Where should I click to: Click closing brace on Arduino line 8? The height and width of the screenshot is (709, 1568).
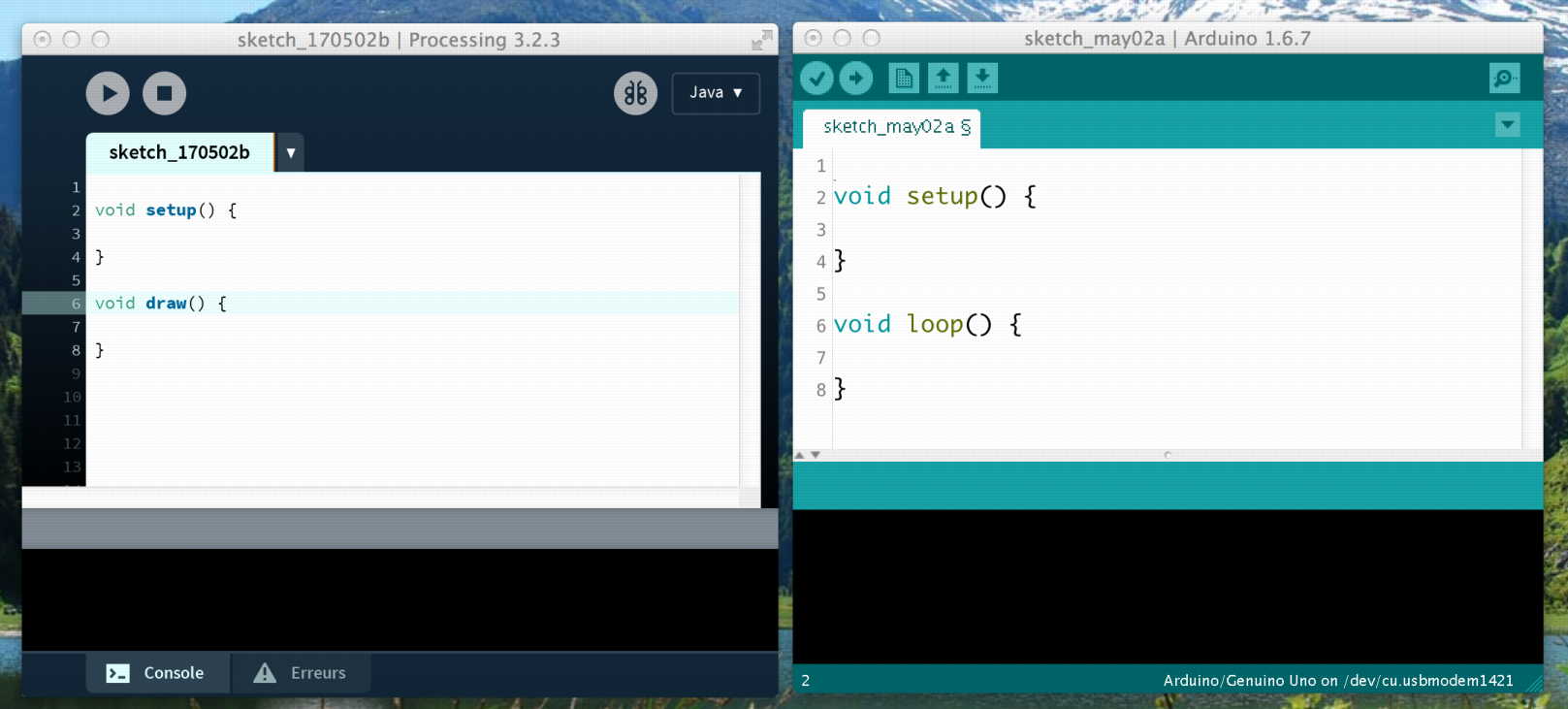(840, 389)
